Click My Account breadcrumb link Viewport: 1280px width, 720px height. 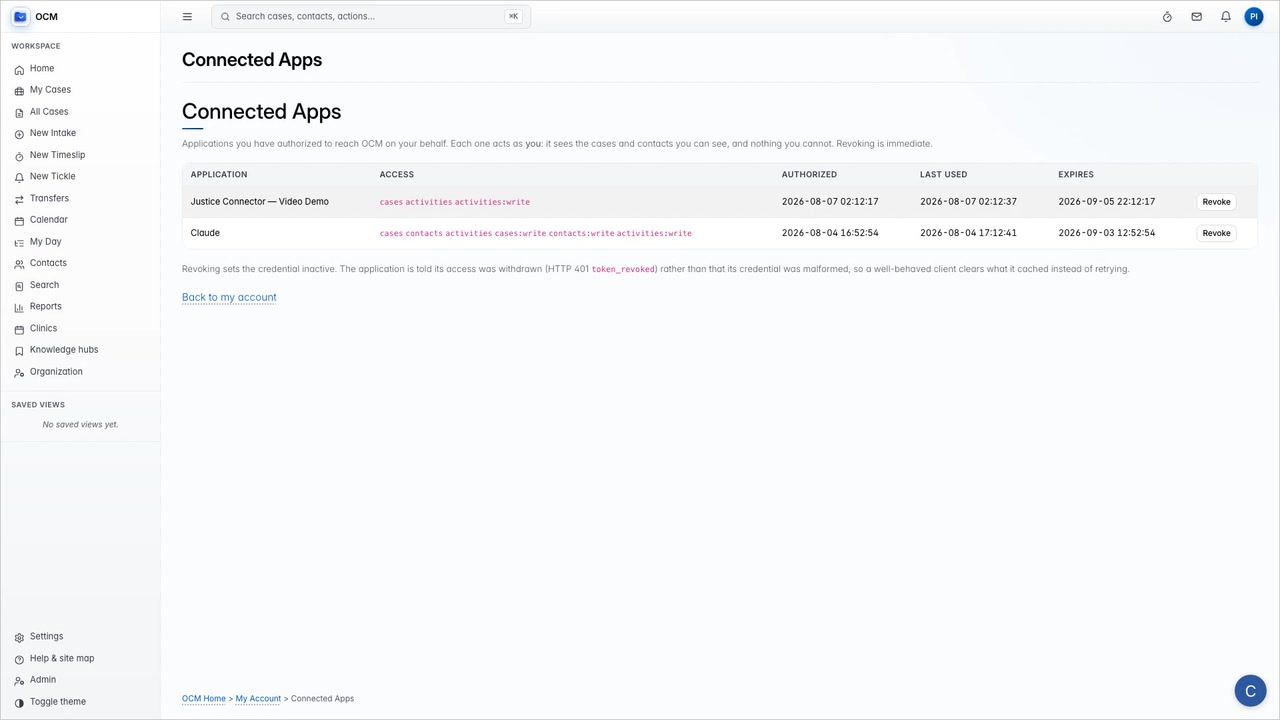tap(258, 699)
